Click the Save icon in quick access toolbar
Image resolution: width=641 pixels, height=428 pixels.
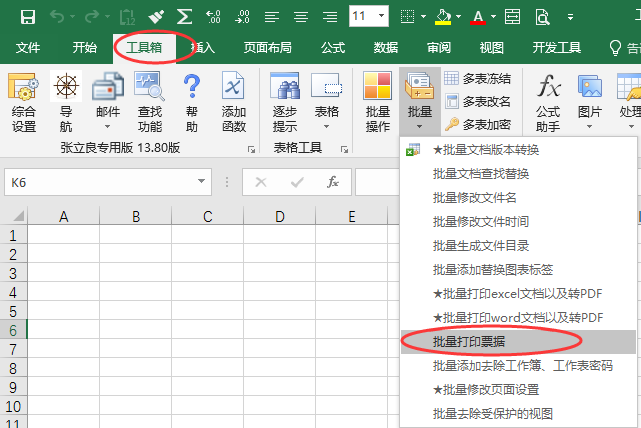[28, 17]
